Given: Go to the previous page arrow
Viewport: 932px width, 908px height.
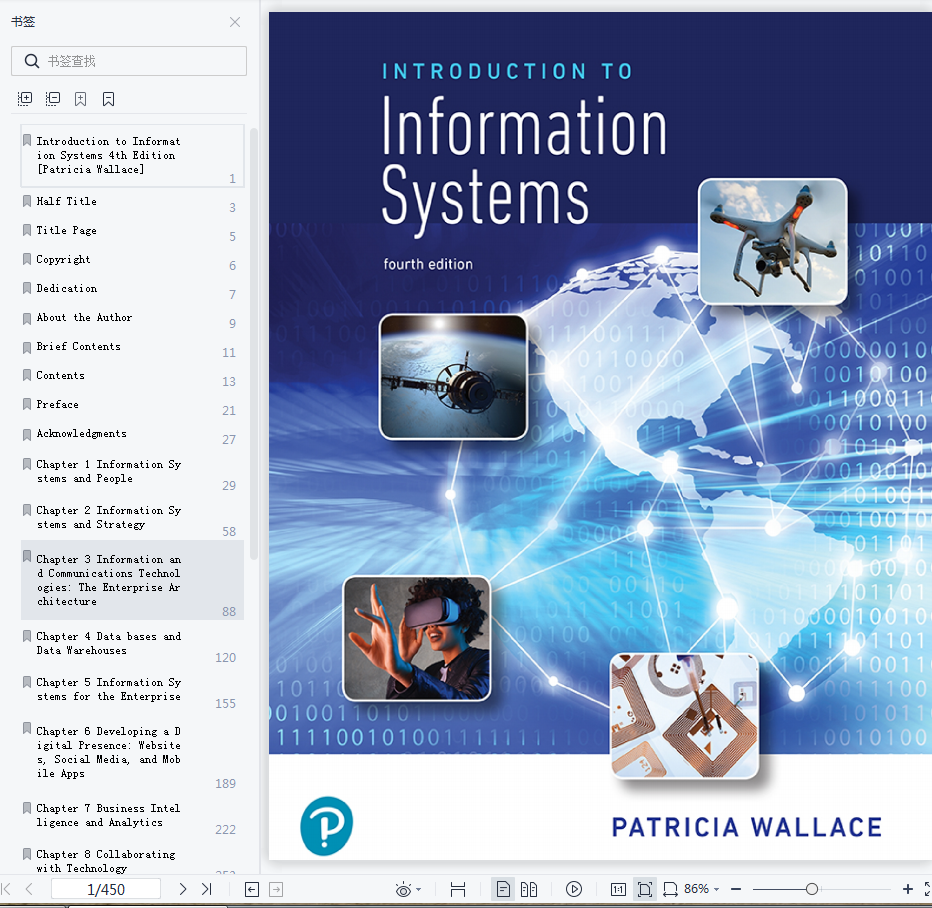Looking at the screenshot, I should tap(29, 889).
